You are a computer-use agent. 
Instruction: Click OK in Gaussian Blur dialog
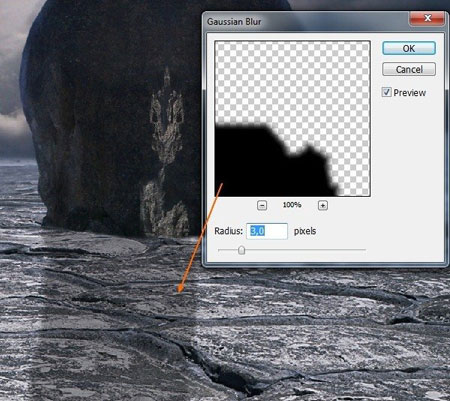[409, 48]
